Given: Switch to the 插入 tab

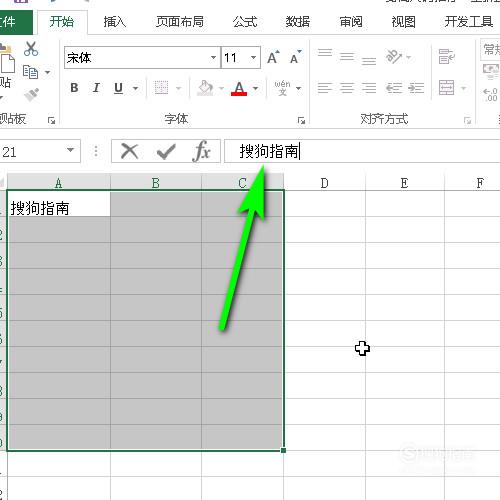Looking at the screenshot, I should coord(114,22).
